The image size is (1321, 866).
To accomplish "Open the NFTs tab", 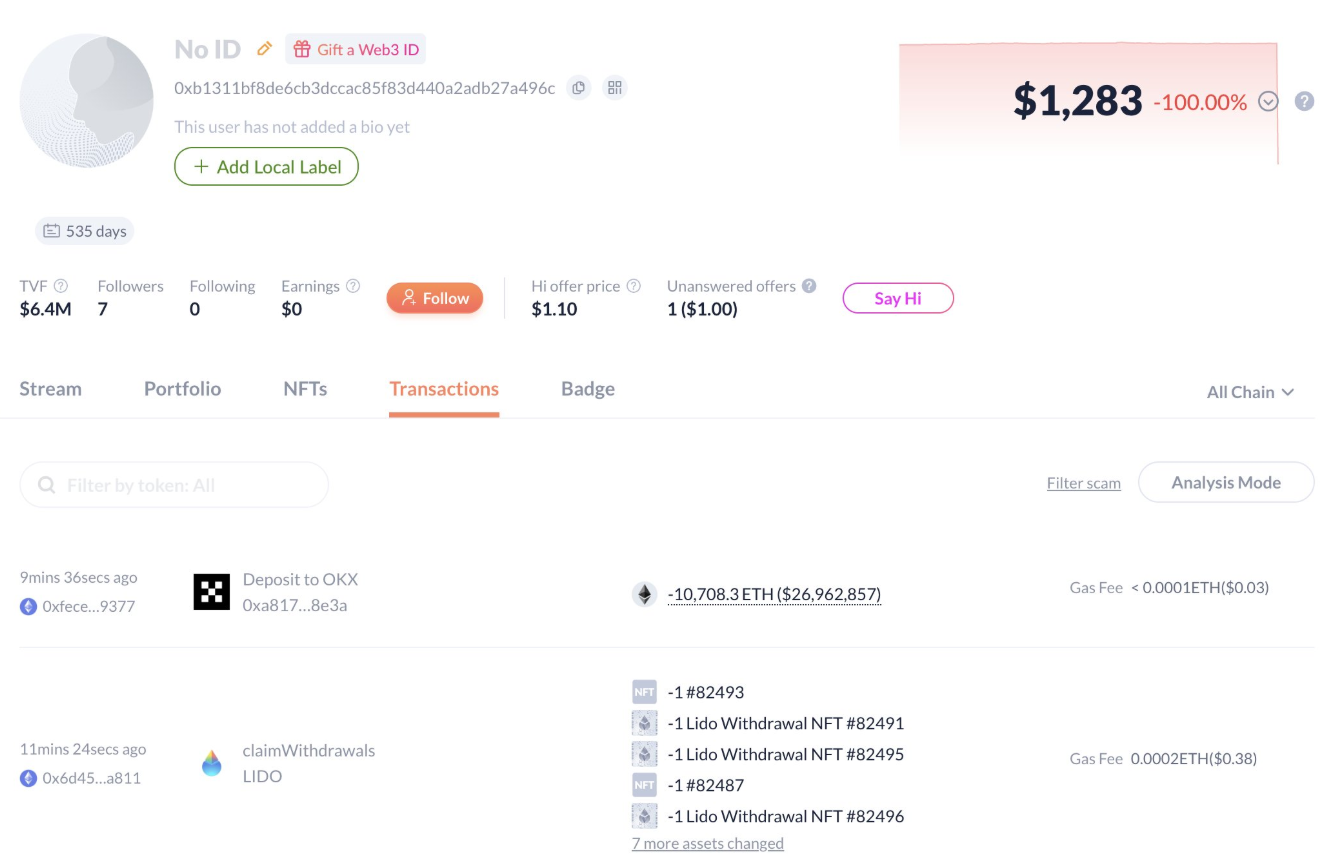I will (305, 389).
